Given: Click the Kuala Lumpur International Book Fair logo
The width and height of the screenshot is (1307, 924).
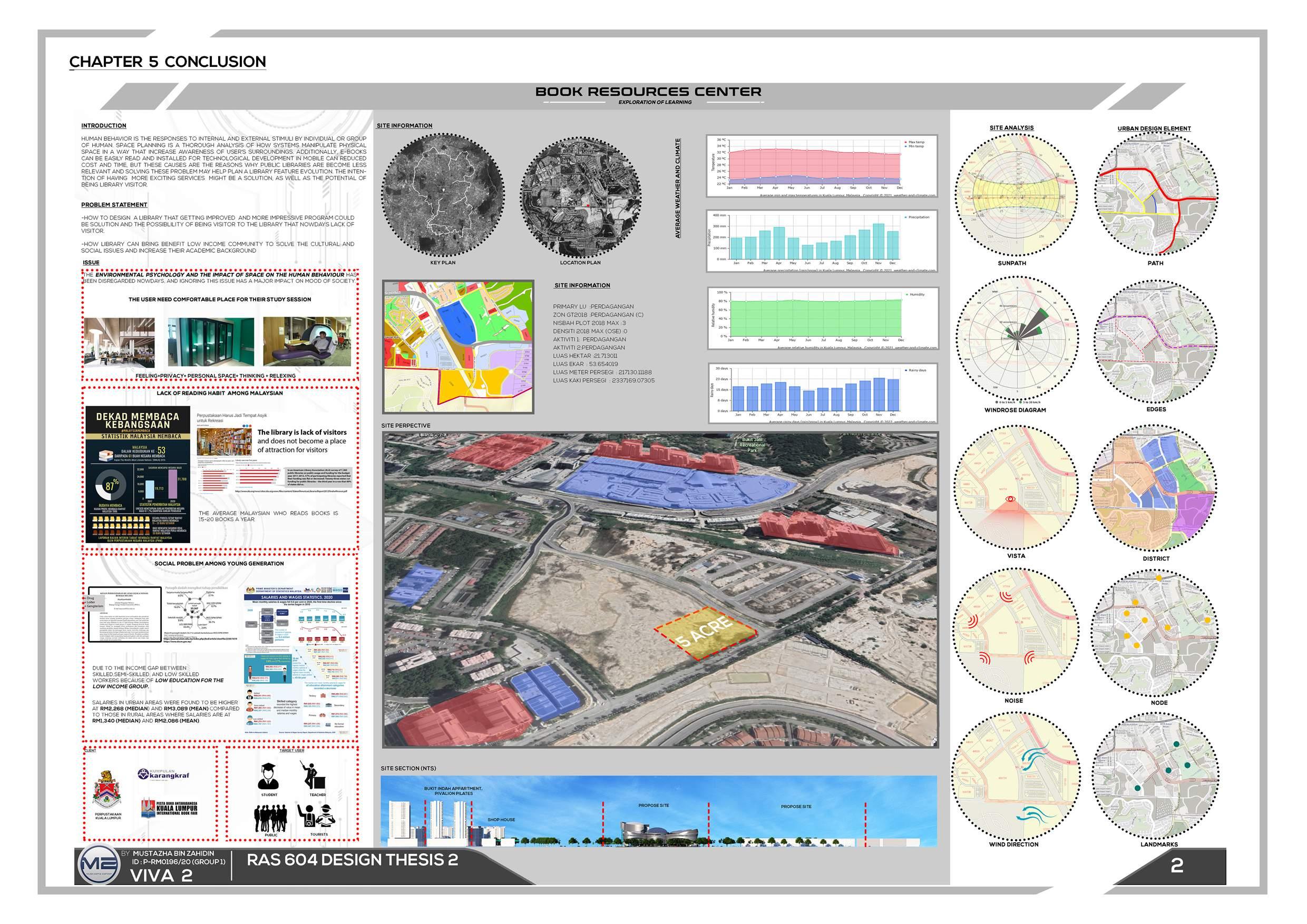Looking at the screenshot, I should click(170, 809).
